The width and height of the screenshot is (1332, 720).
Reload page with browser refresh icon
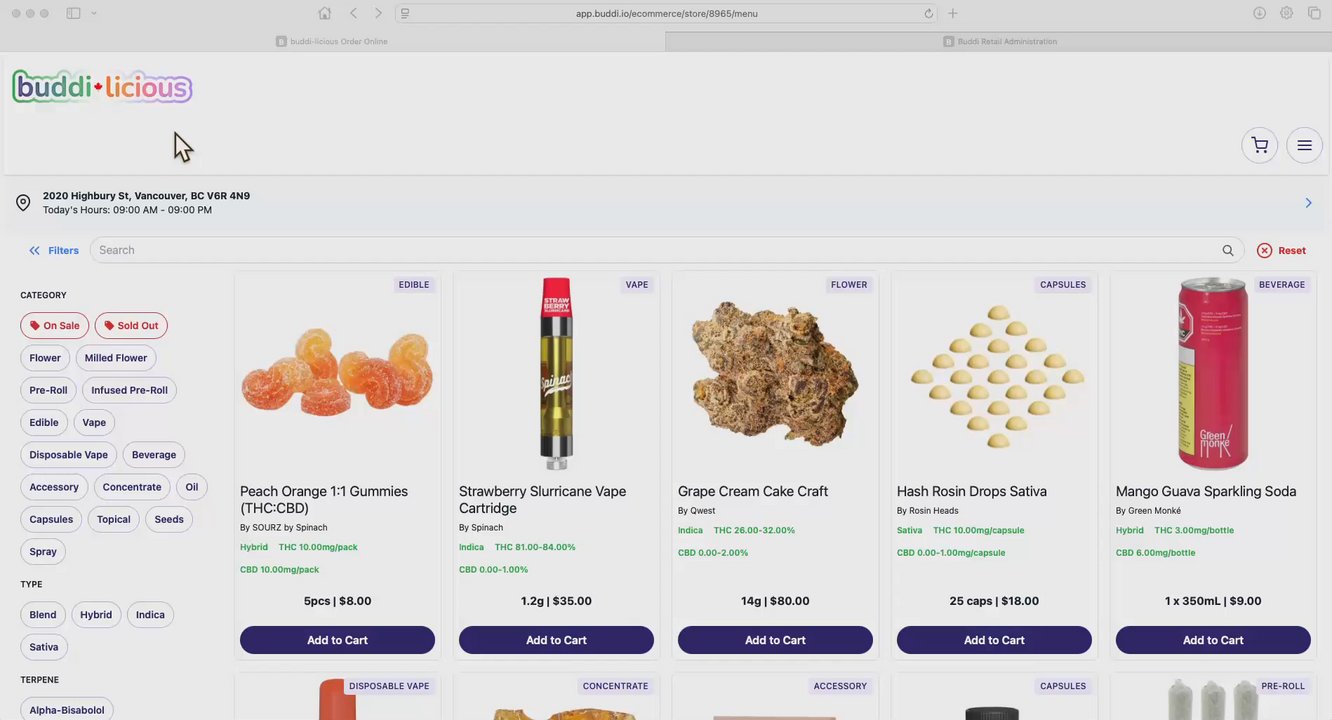[x=928, y=13]
